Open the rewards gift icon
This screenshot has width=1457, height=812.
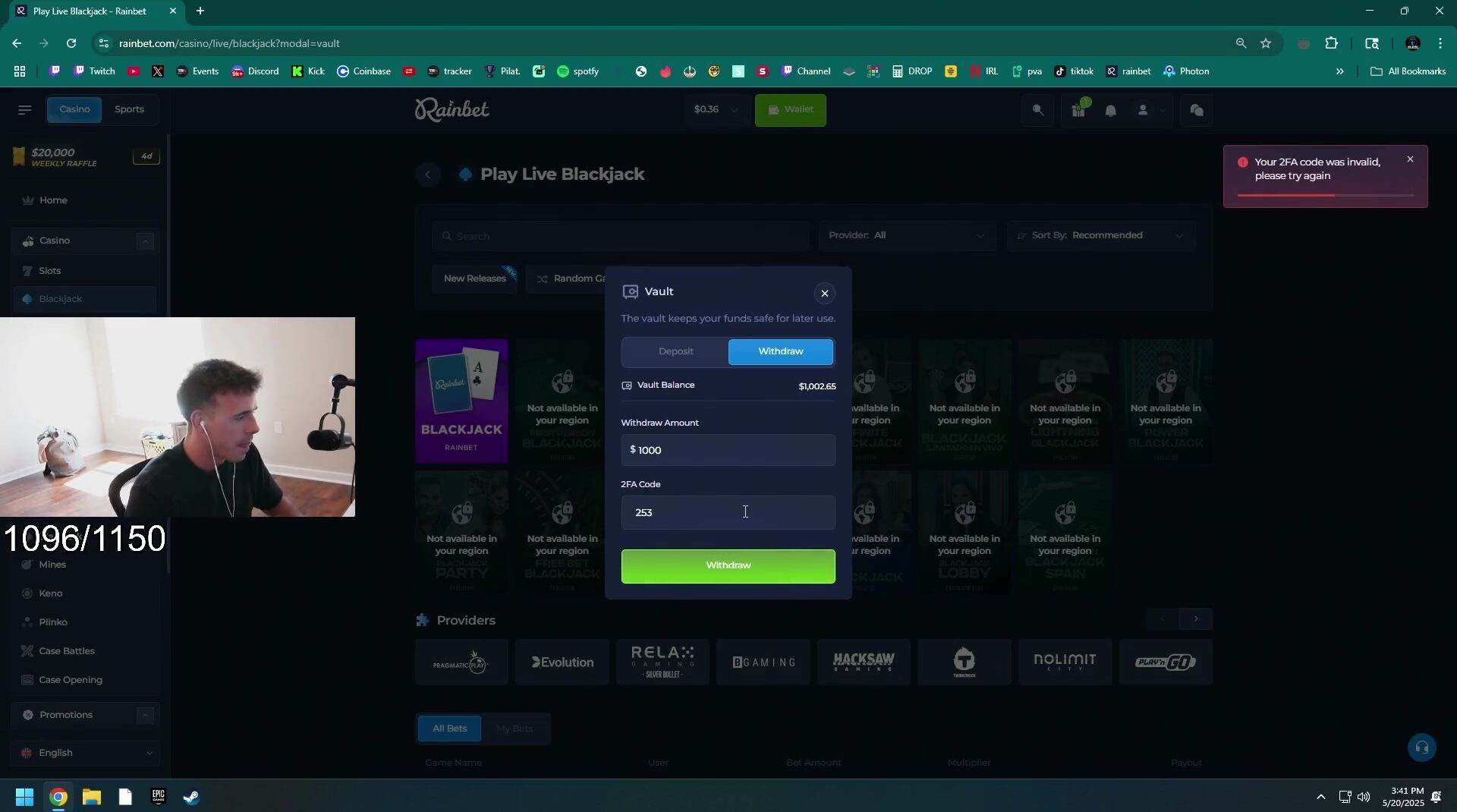pyautogui.click(x=1078, y=111)
